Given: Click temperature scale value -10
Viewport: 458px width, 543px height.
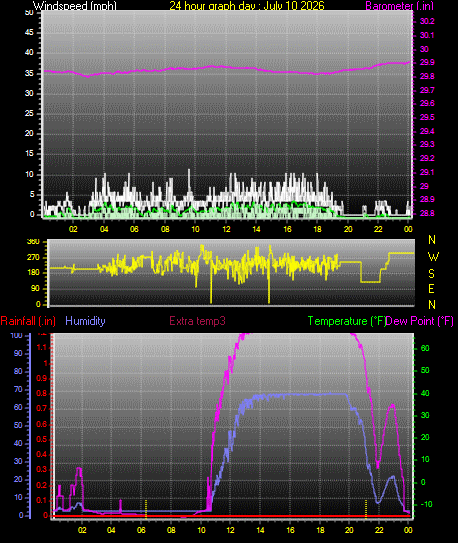Looking at the screenshot, I should [x=426, y=504].
